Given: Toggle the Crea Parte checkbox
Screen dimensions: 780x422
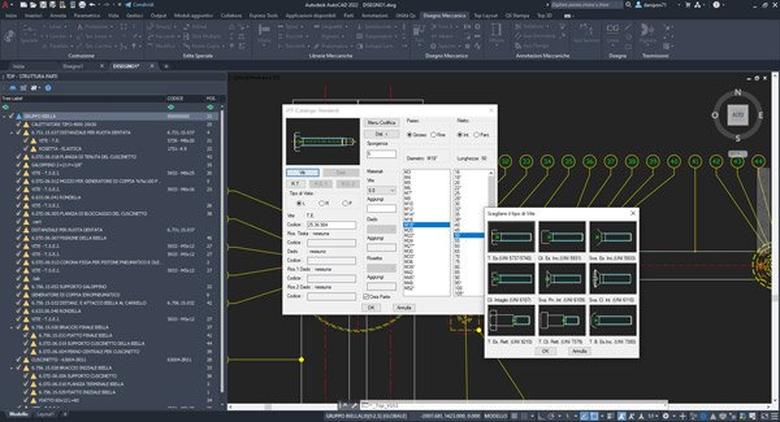Looking at the screenshot, I should pos(366,296).
